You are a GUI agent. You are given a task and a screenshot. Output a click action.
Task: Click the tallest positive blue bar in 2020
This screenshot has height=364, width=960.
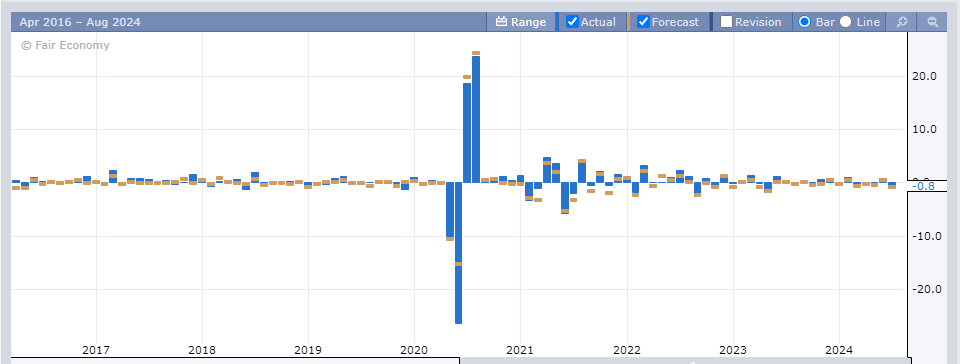point(476,119)
